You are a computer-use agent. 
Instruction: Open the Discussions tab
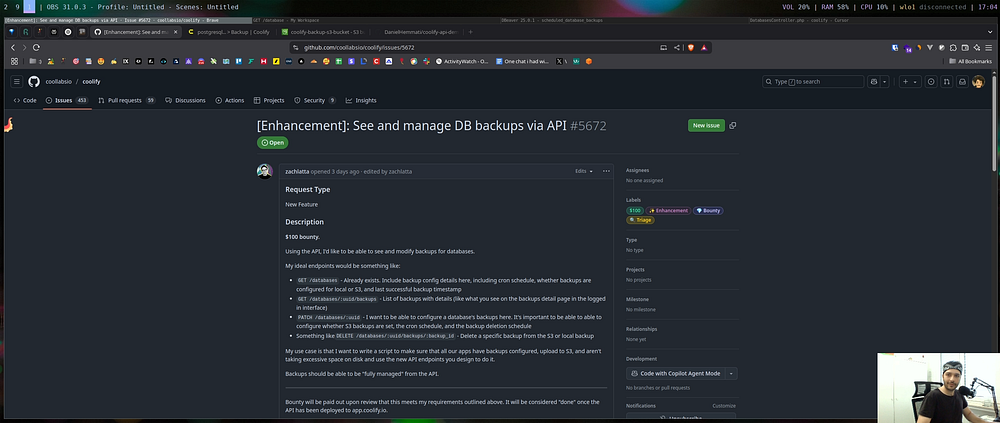(185, 100)
